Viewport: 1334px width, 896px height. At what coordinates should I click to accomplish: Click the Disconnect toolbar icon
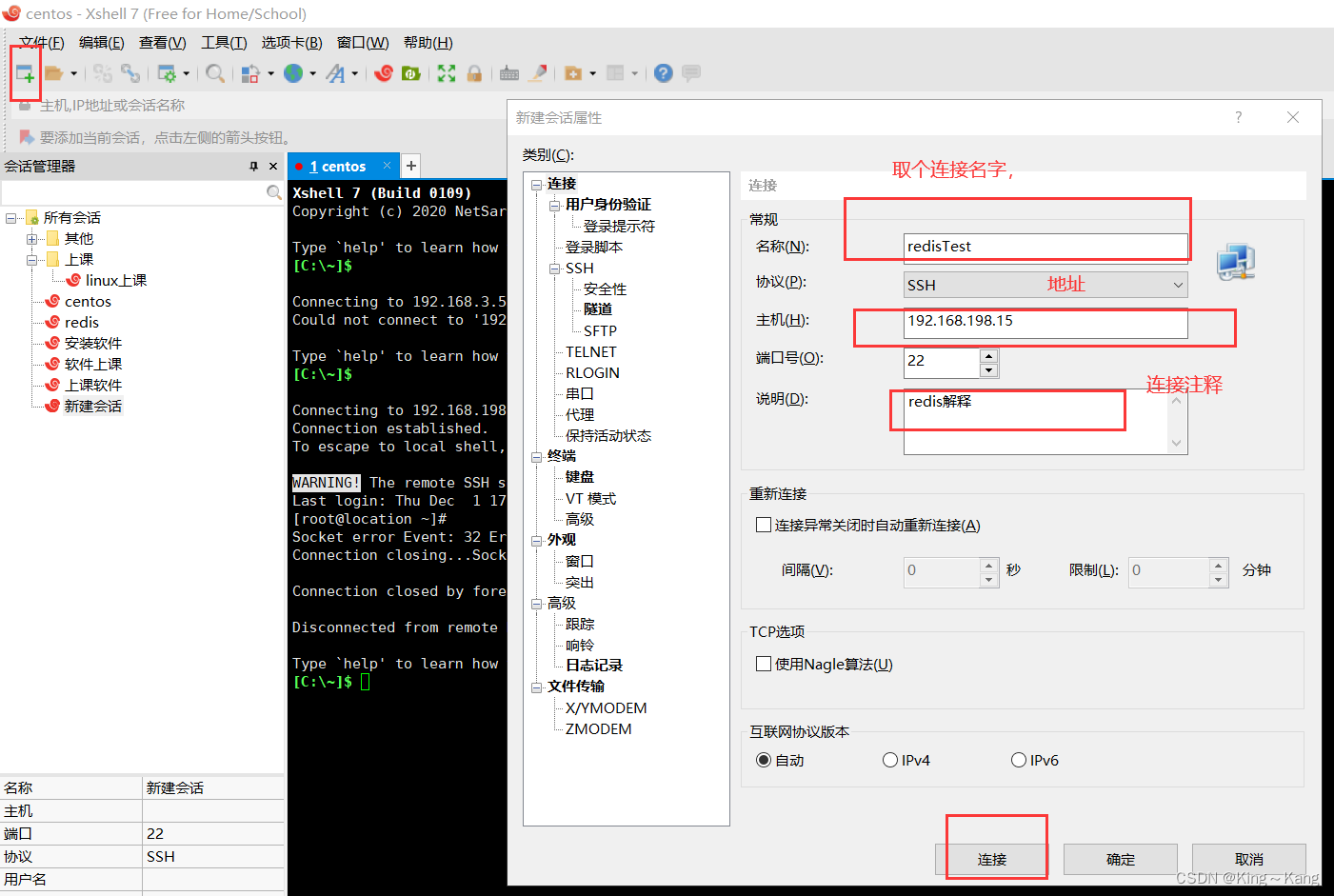(103, 73)
